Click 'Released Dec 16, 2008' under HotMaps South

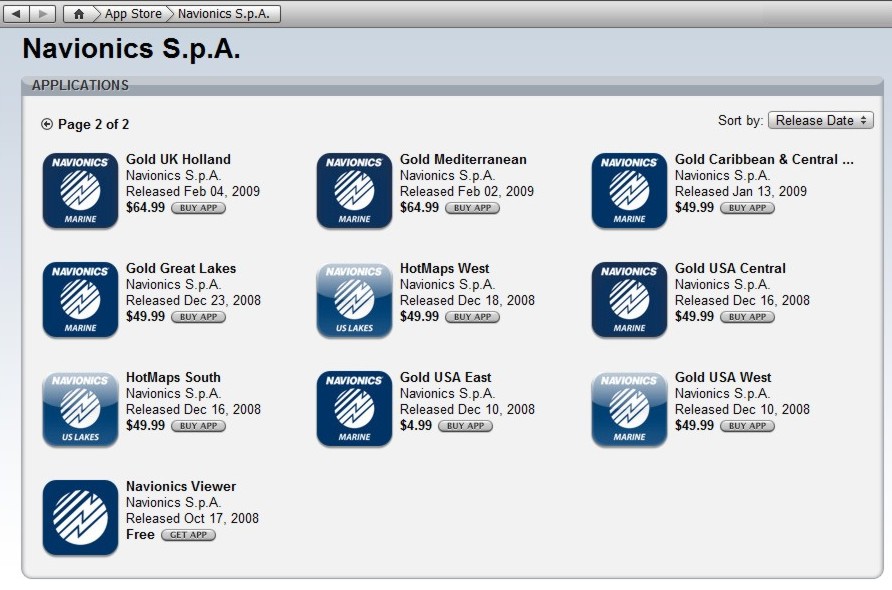coord(193,410)
